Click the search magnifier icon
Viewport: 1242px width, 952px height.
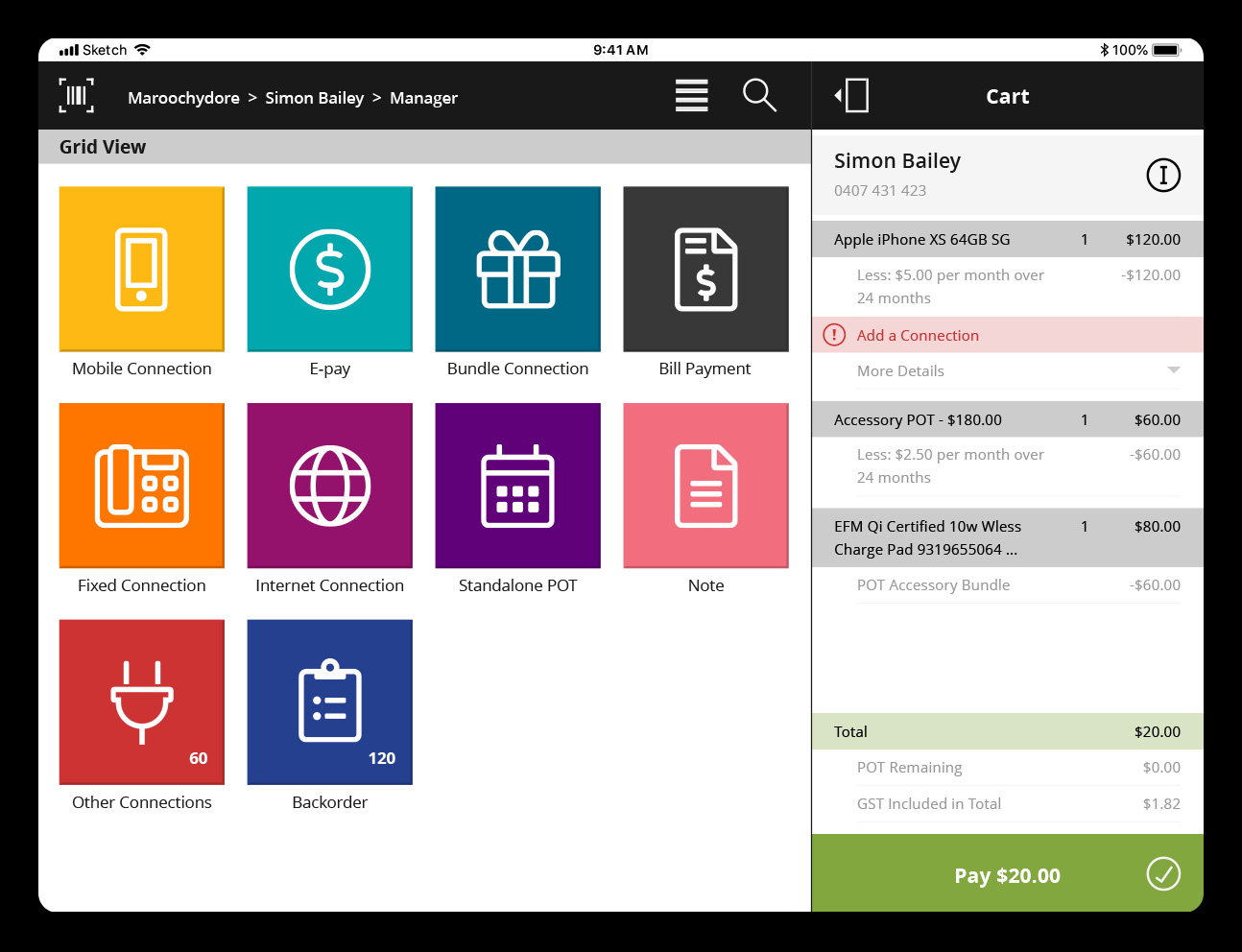click(759, 96)
